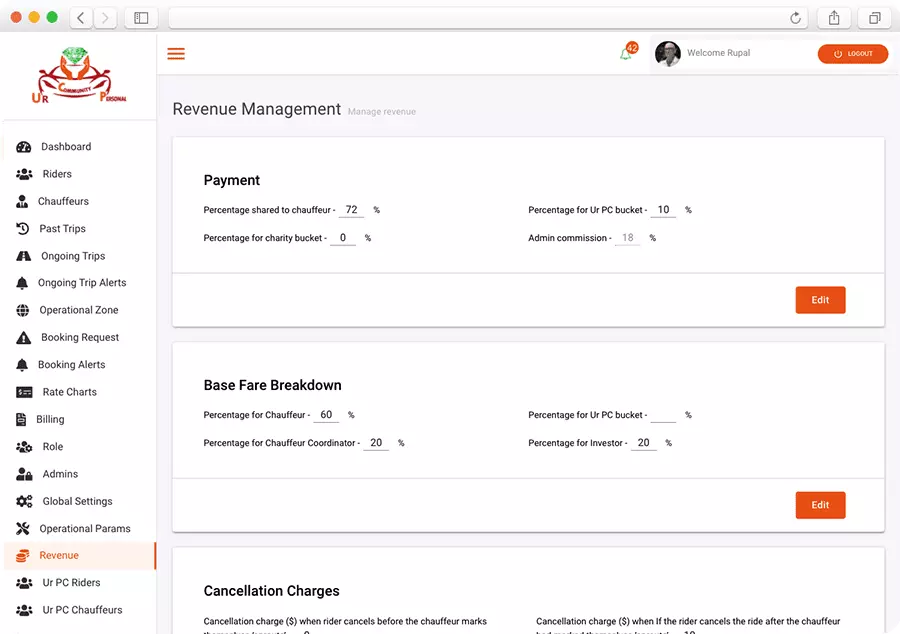Click the charity bucket percentage field showing 0
The height and width of the screenshot is (634, 900).
click(343, 238)
